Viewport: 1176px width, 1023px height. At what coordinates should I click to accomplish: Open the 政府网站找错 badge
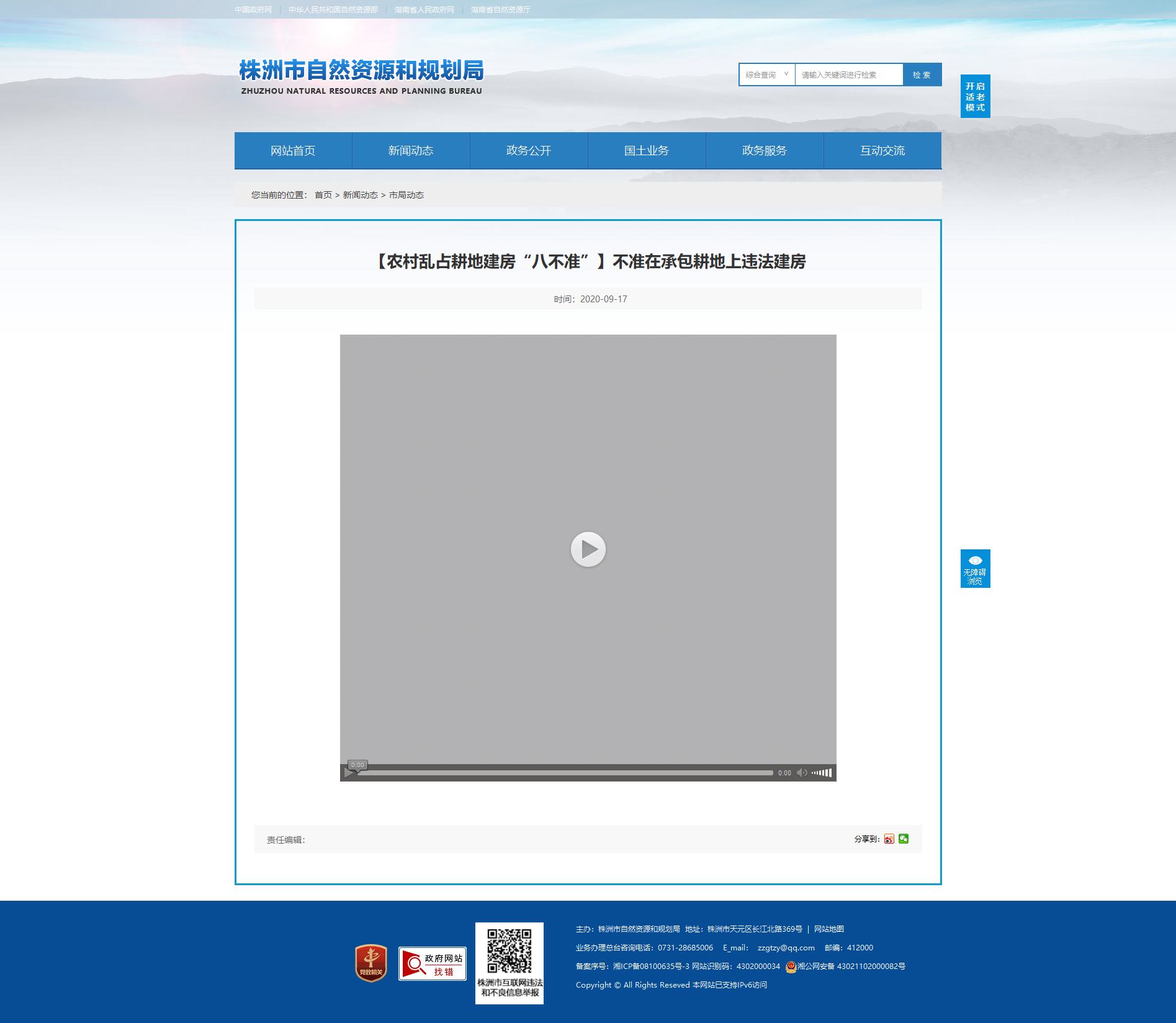click(433, 963)
